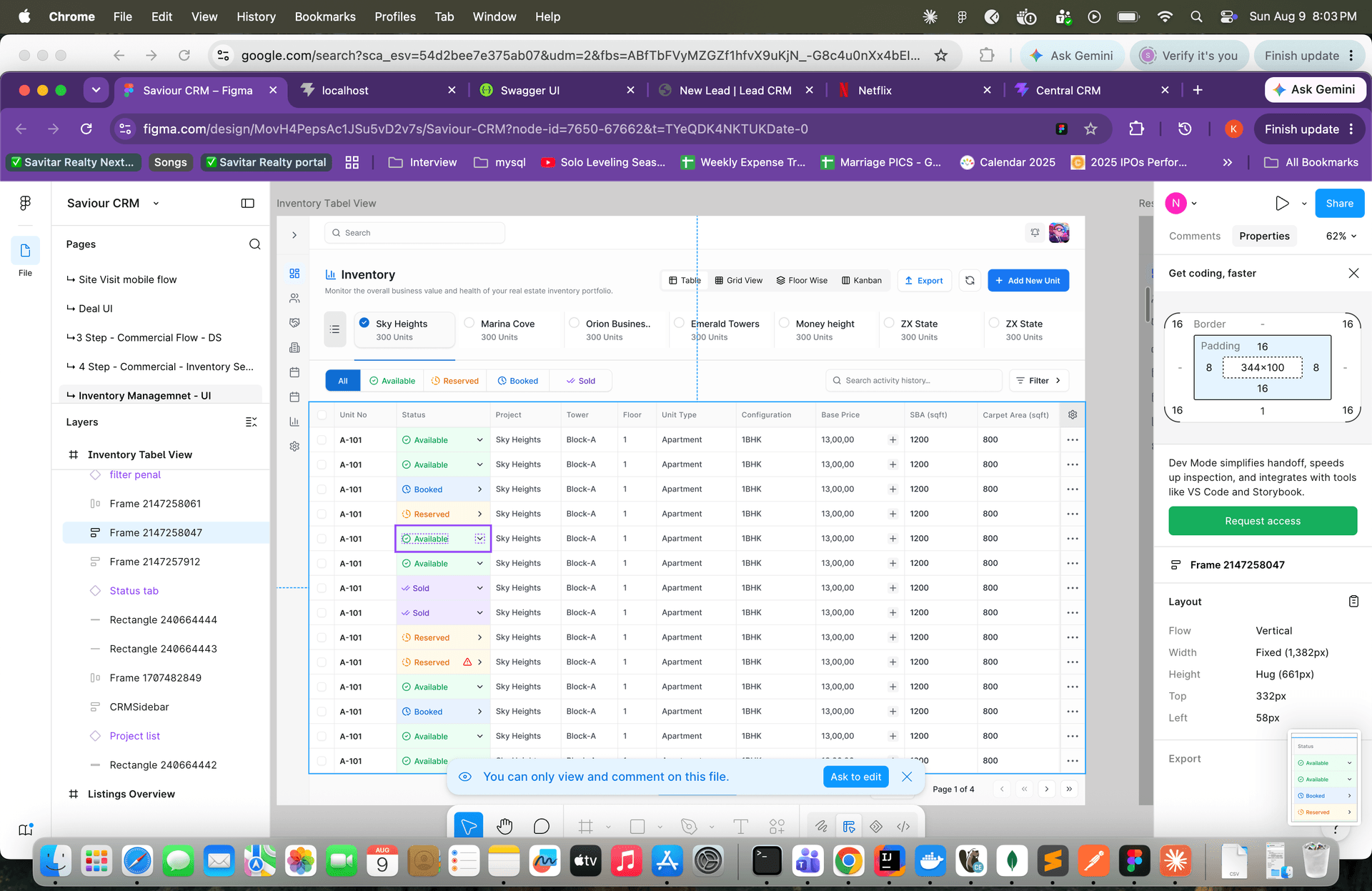
Task: Search pages with the magnifier icon
Action: (x=254, y=244)
